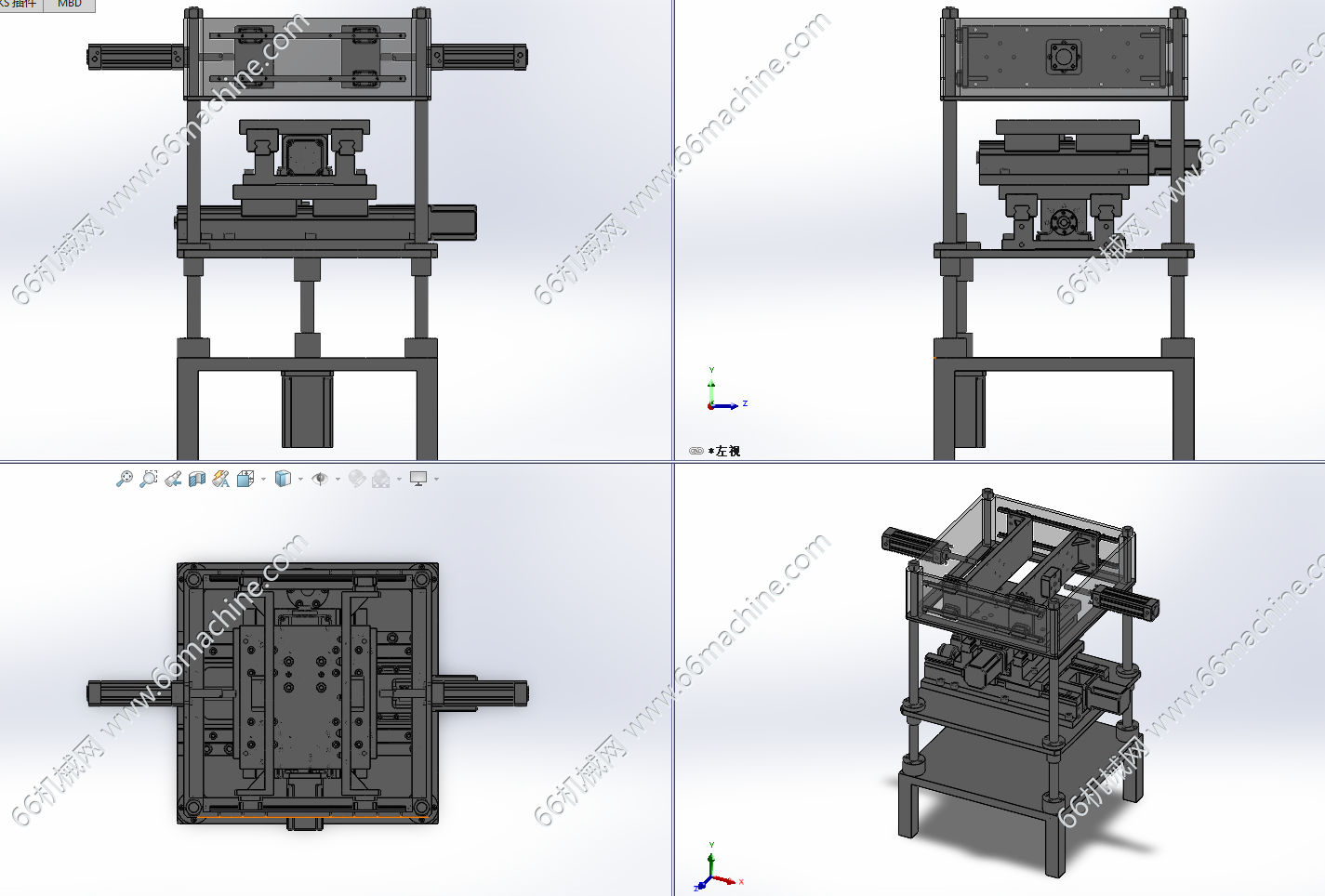Select the isometric assembly model in bottom-right viewport
The image size is (1325, 896).
pyautogui.click(x=1019, y=682)
